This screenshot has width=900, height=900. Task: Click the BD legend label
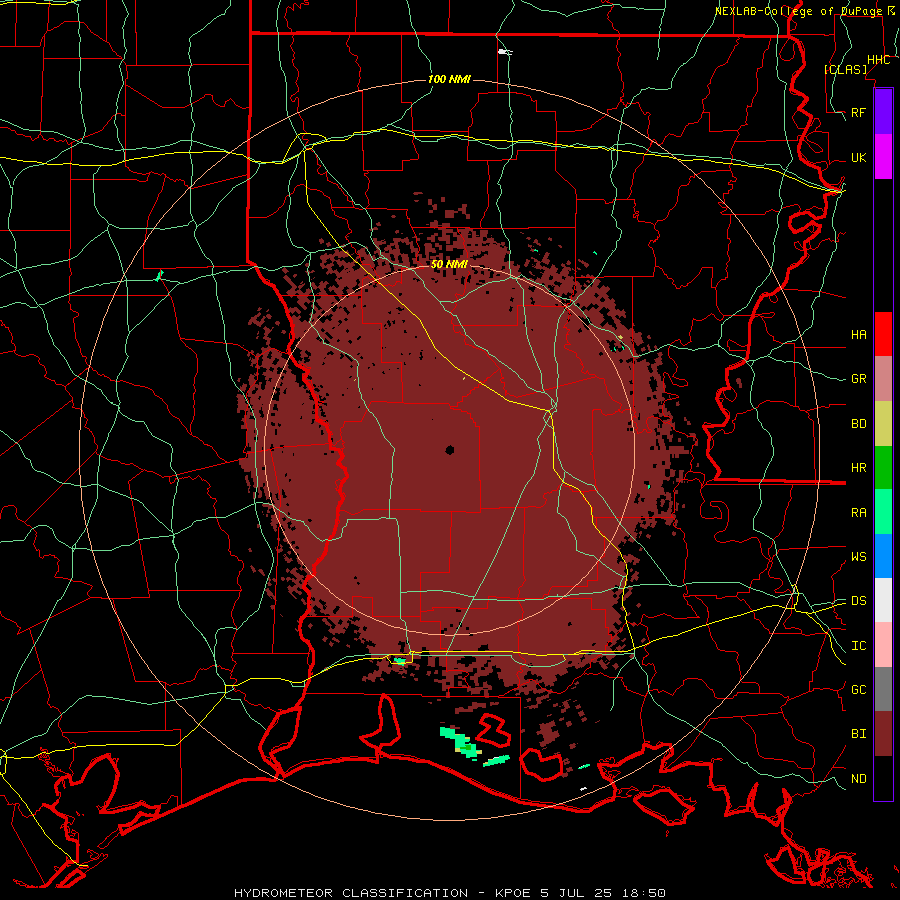[x=858, y=424]
